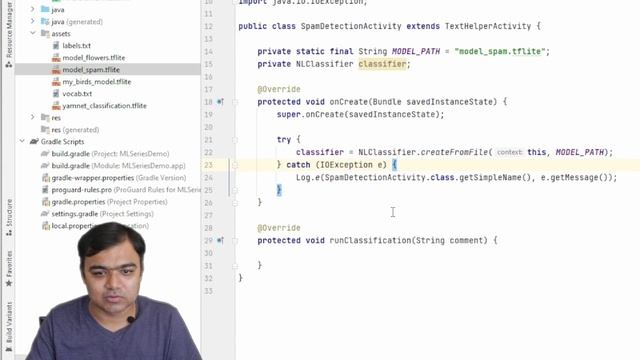Click the Module build.gradle icon
Screen dimensions: 640x360
pos(45,166)
